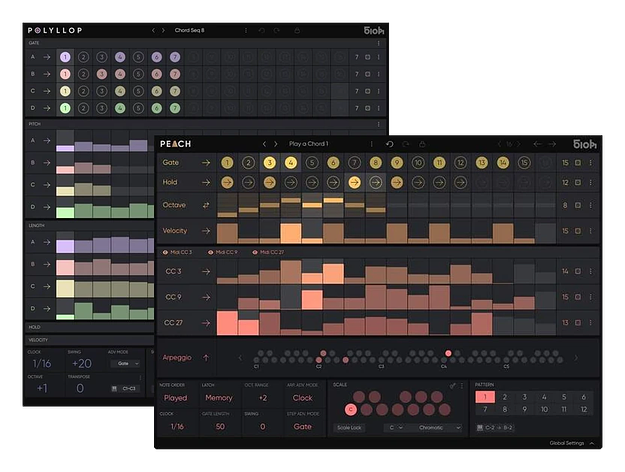The image size is (625, 472).
Task: Expand Global Settings chevron in Peach
Action: coord(592,443)
